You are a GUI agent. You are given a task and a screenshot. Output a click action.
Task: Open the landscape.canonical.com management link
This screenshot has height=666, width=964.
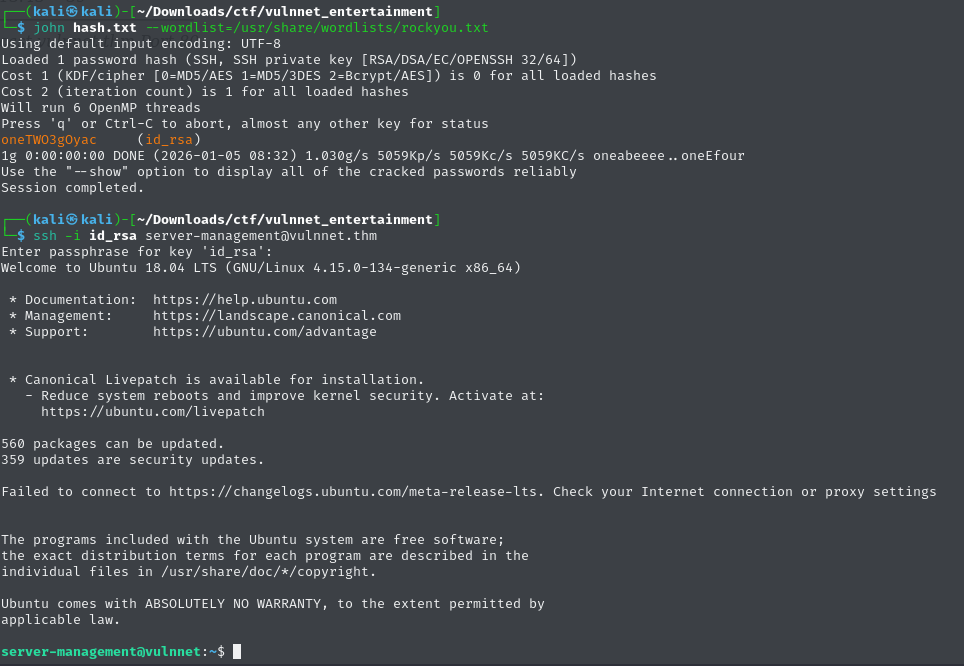click(277, 316)
